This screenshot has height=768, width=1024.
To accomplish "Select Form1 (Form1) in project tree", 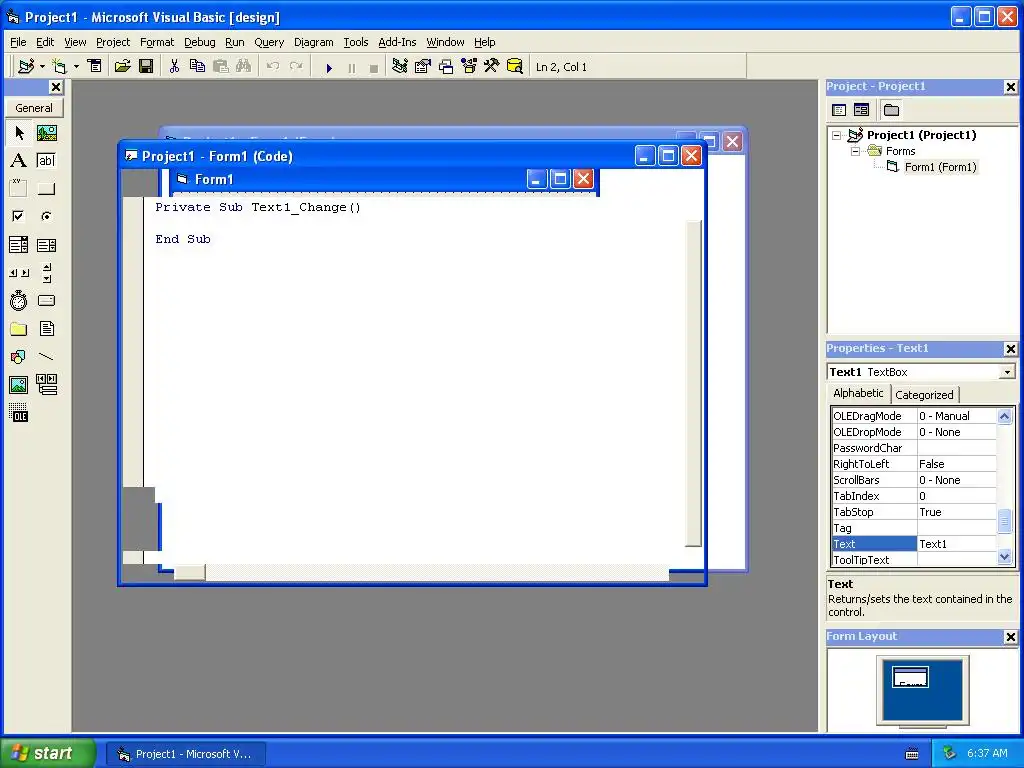I will tap(940, 167).
